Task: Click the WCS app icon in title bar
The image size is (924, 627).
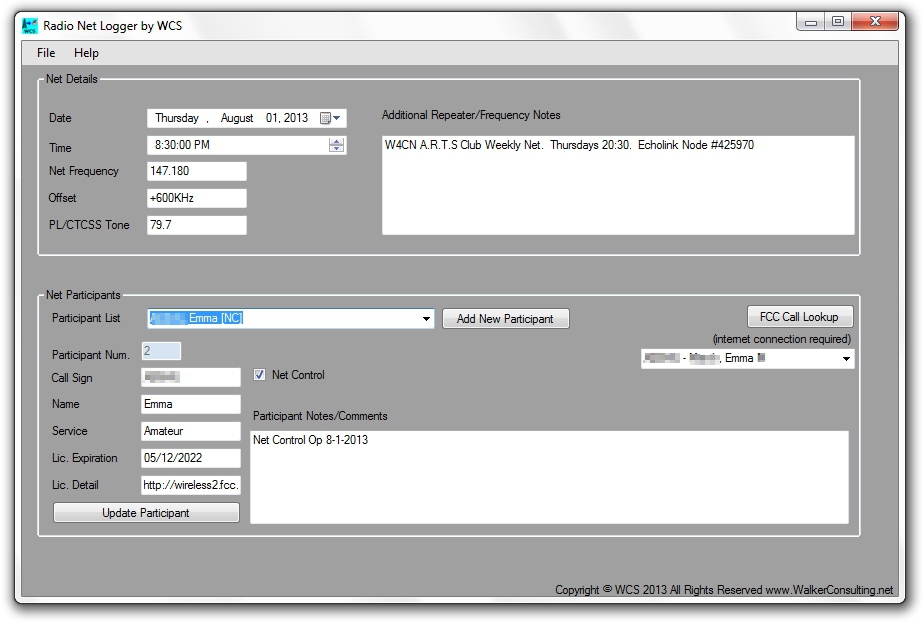Action: pos(30,25)
